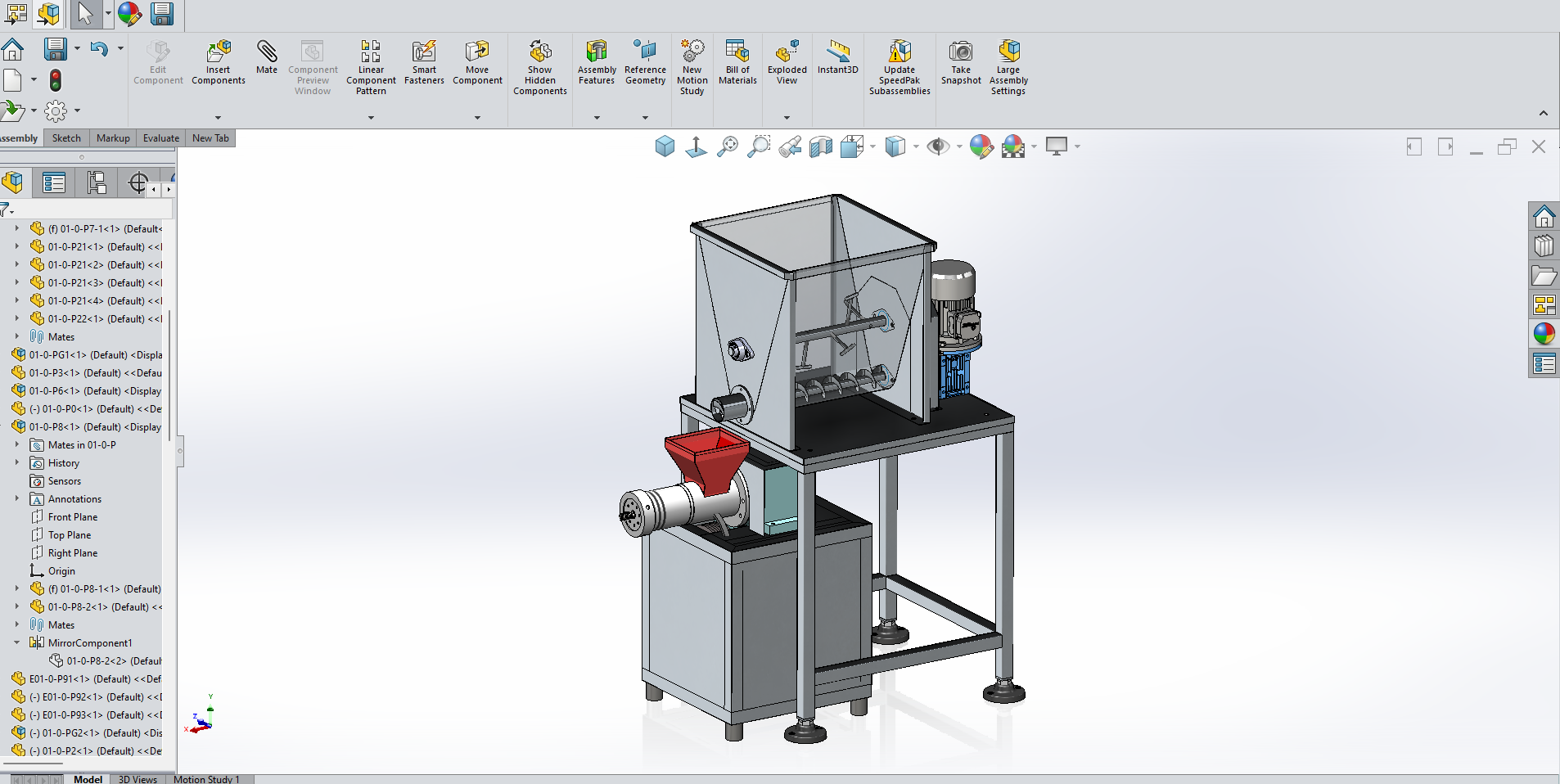Click the Smart Fasteners icon

point(424,62)
